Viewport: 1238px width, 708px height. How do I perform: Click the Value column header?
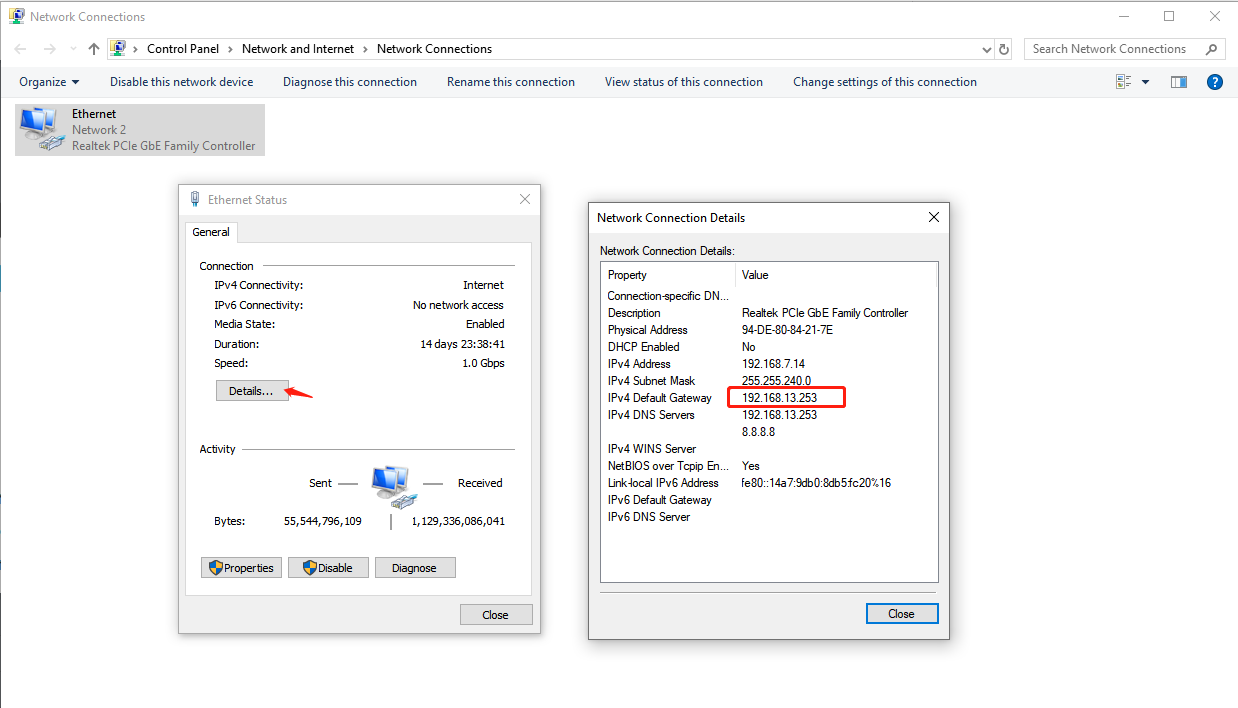836,275
